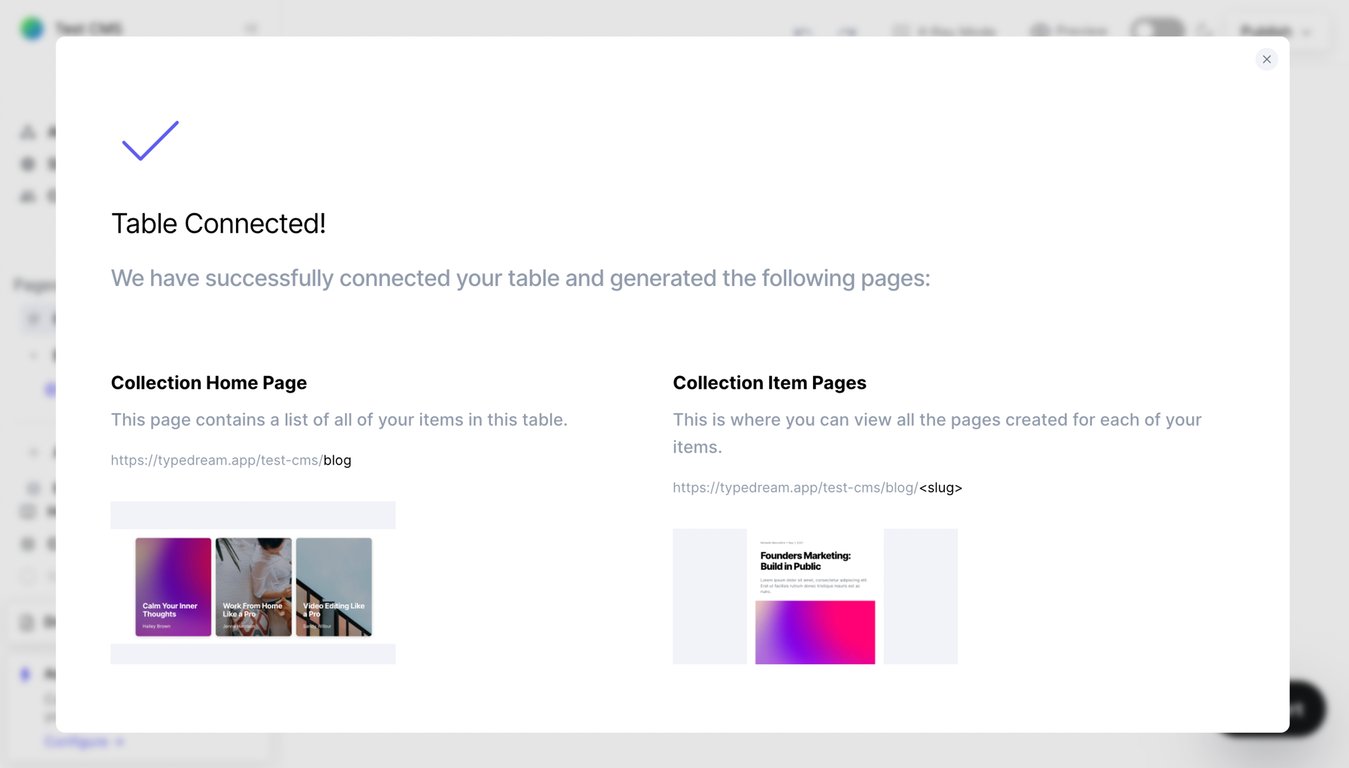Click the Founders Marketing Build in Public thumbnail
1349x768 pixels.
click(815, 596)
